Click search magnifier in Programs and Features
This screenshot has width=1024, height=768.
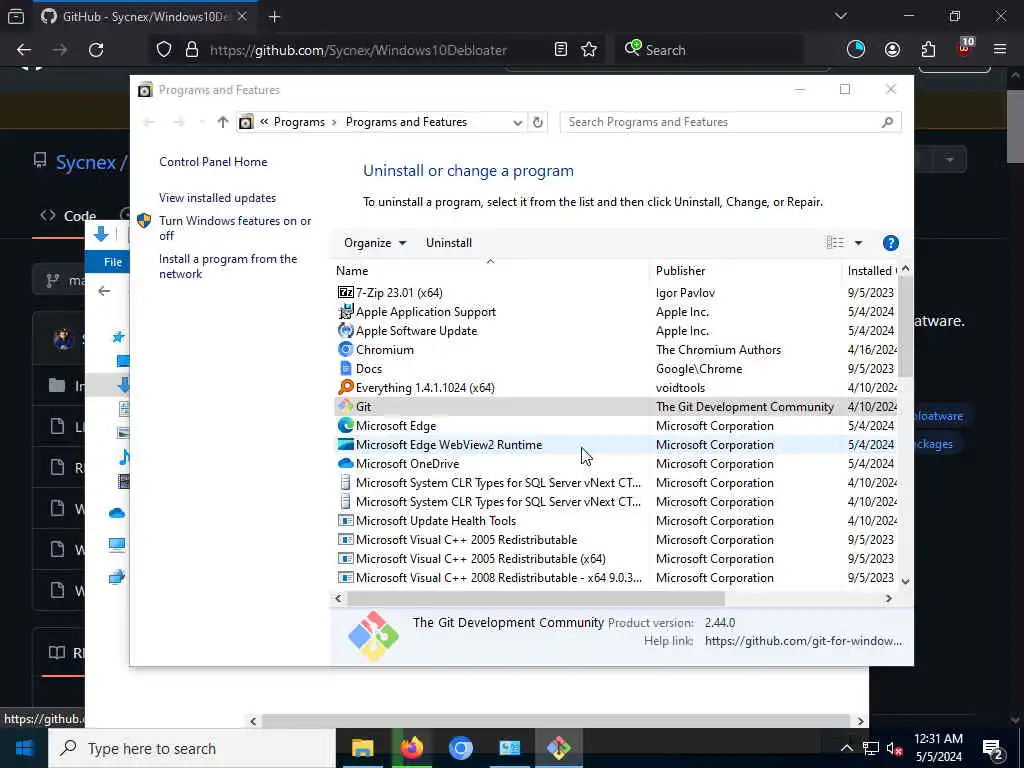[887, 122]
